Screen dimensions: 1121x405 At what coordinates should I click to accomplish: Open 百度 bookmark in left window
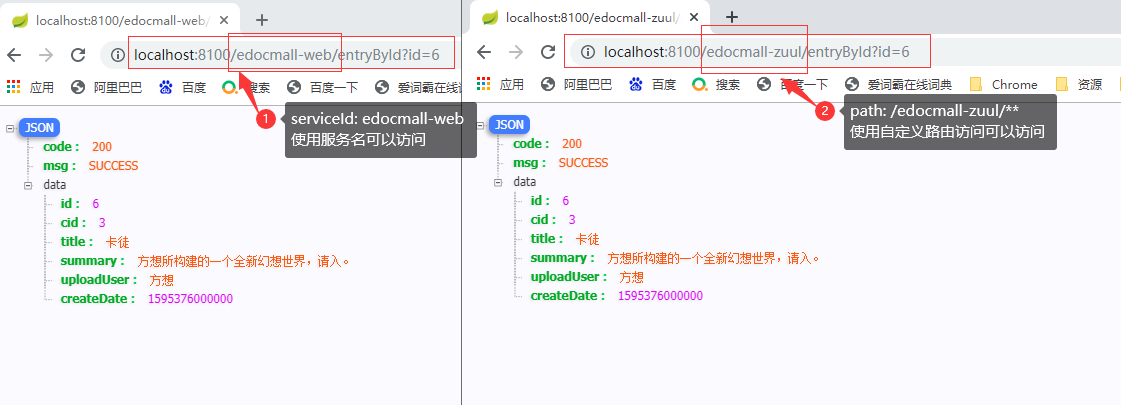coord(183,87)
